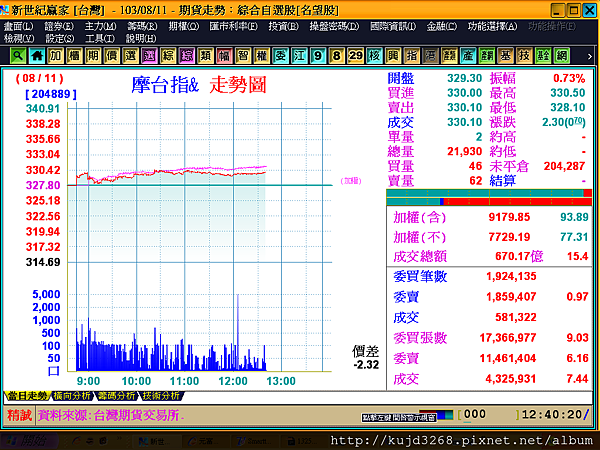Select the 基 toolbar icon
The image size is (600, 450).
pyautogui.click(x=505, y=56)
